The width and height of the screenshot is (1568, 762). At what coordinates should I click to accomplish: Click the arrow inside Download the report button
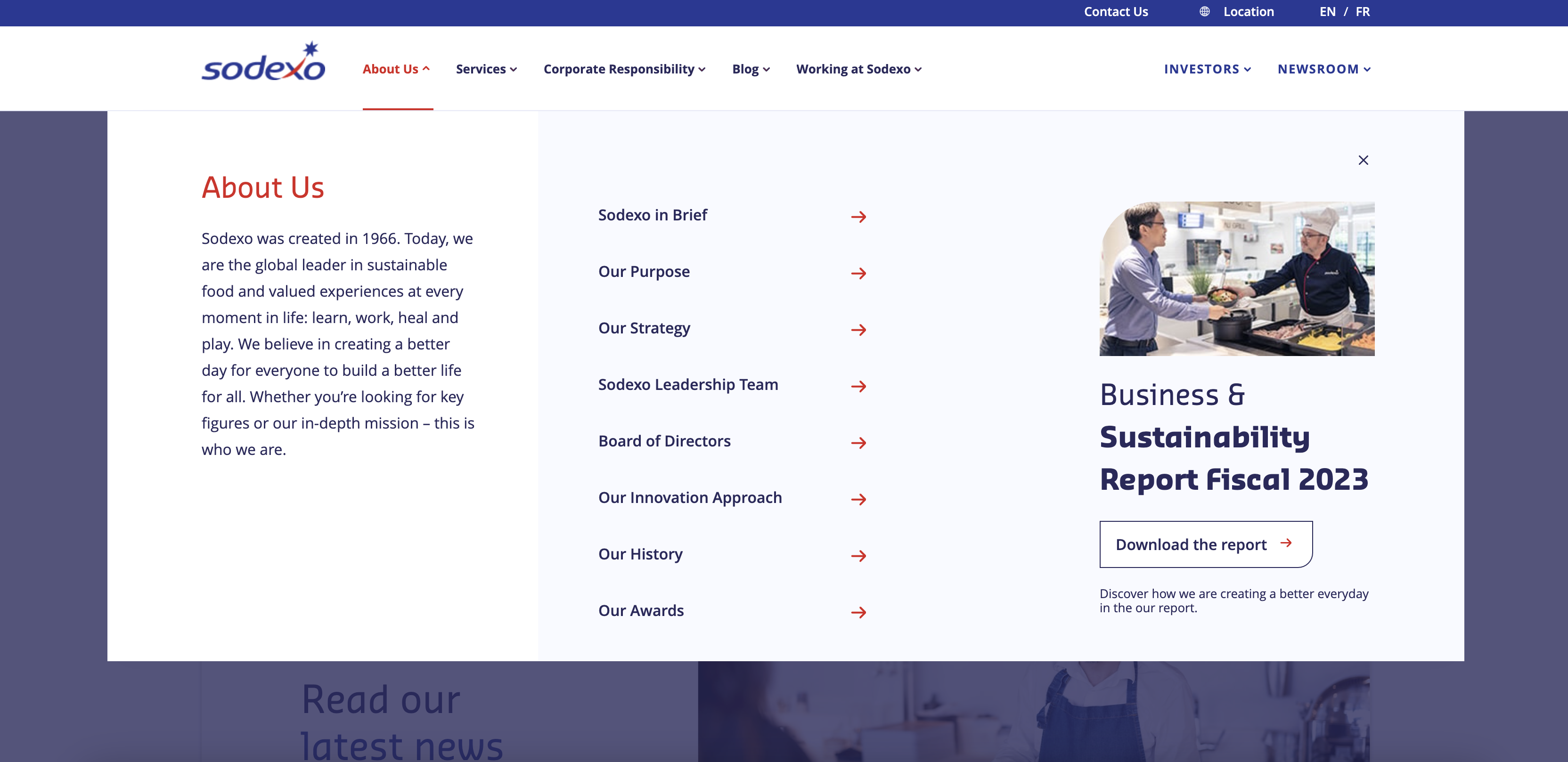coord(1286,543)
